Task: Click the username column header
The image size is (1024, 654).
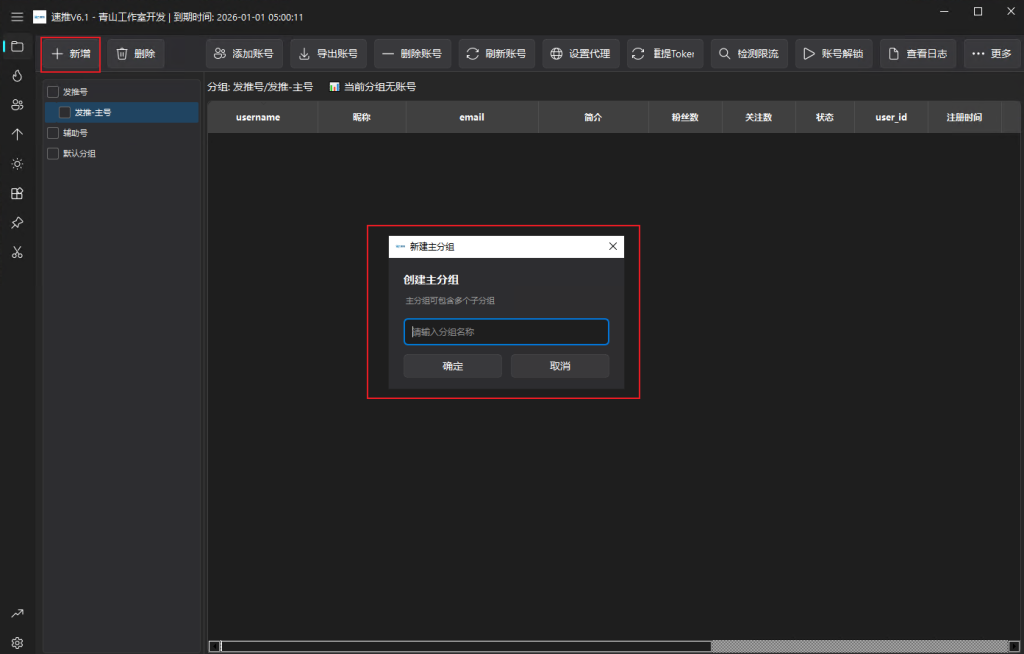Action: (258, 118)
